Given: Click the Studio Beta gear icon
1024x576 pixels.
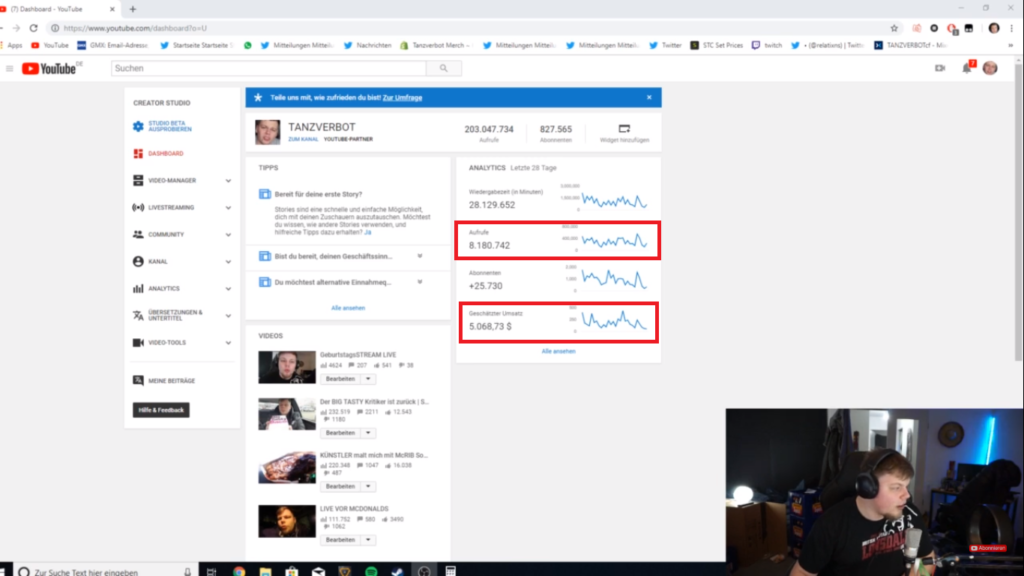Looking at the screenshot, I should tap(138, 126).
